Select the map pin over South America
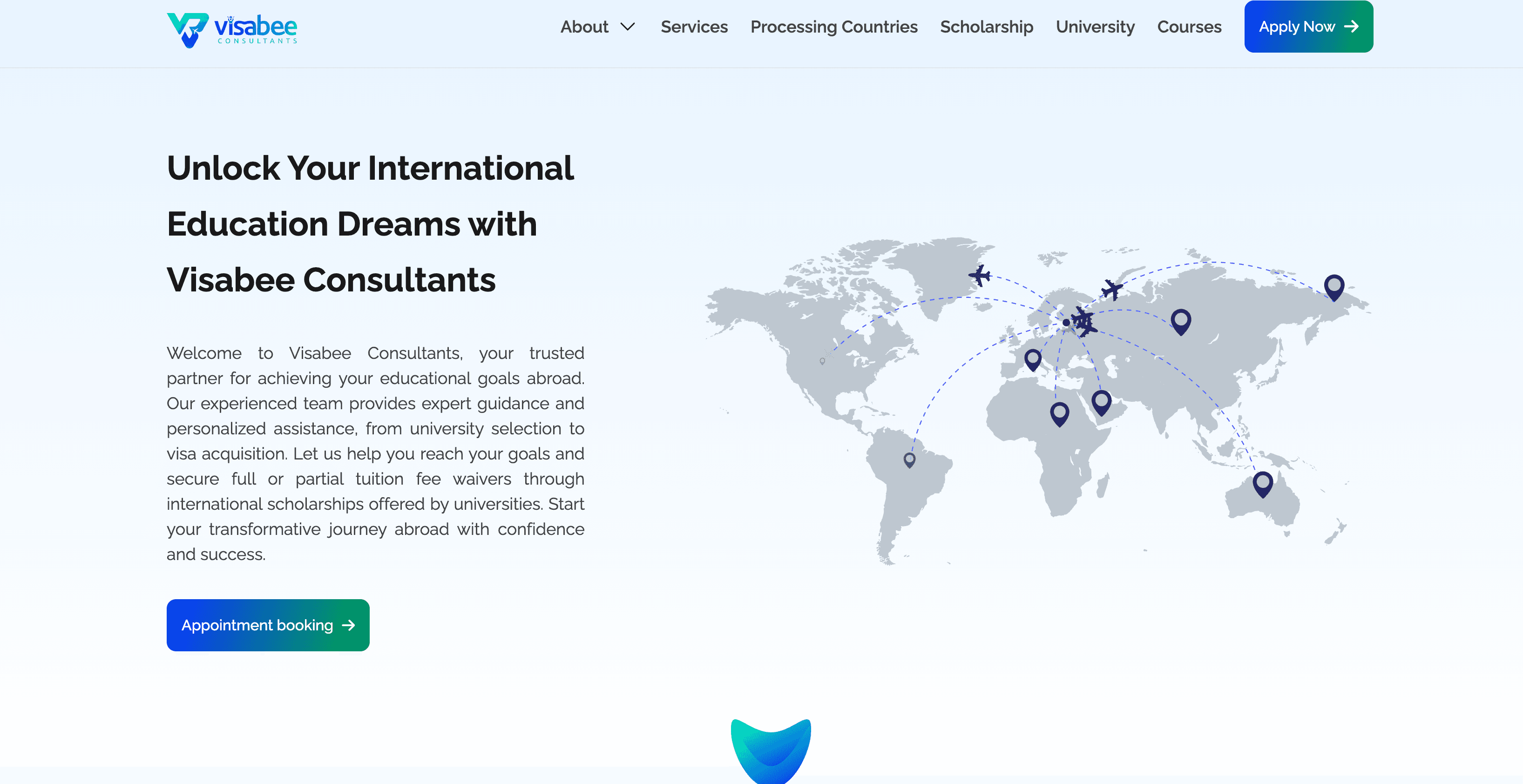Viewport: 1523px width, 784px height. (x=909, y=460)
